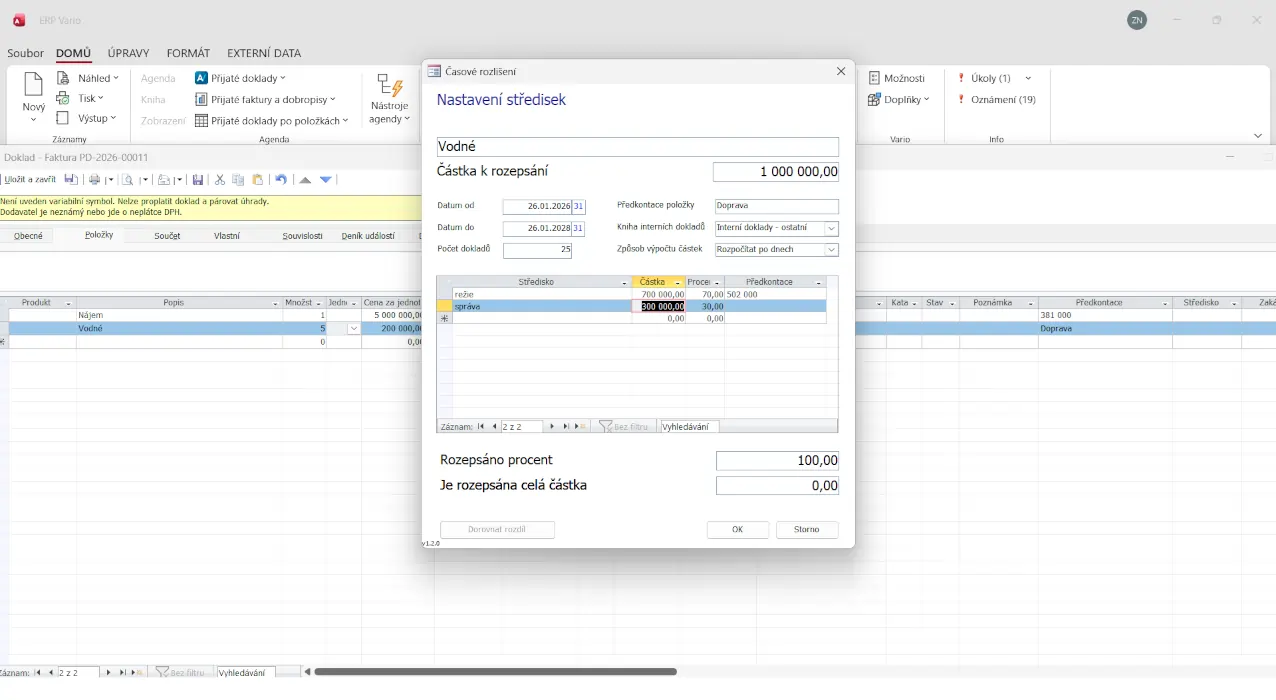Click the scissors cut icon in toolbar
Image resolution: width=1276 pixels, height=700 pixels.
coord(220,180)
